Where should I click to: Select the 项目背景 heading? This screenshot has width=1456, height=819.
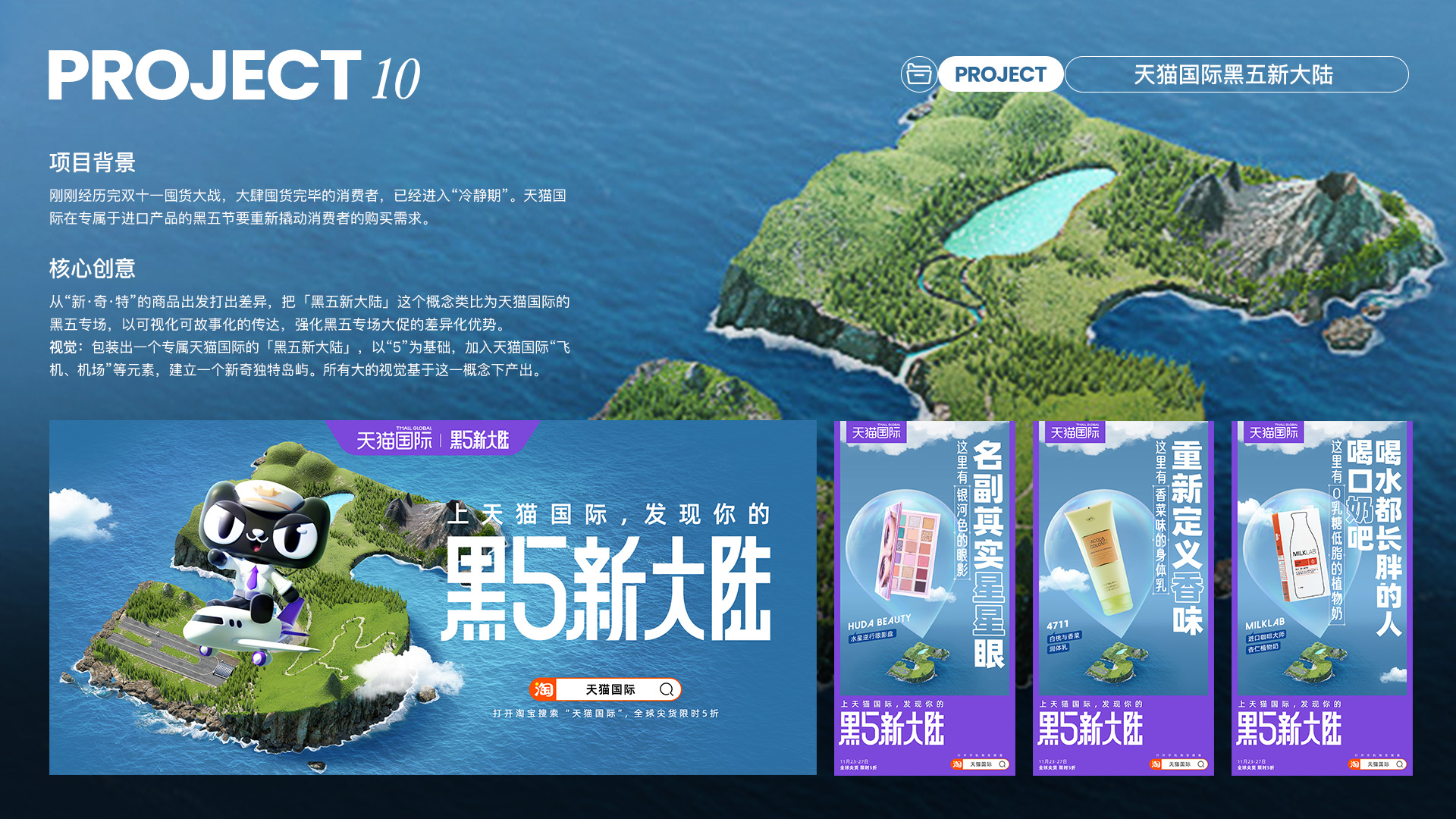(x=93, y=162)
